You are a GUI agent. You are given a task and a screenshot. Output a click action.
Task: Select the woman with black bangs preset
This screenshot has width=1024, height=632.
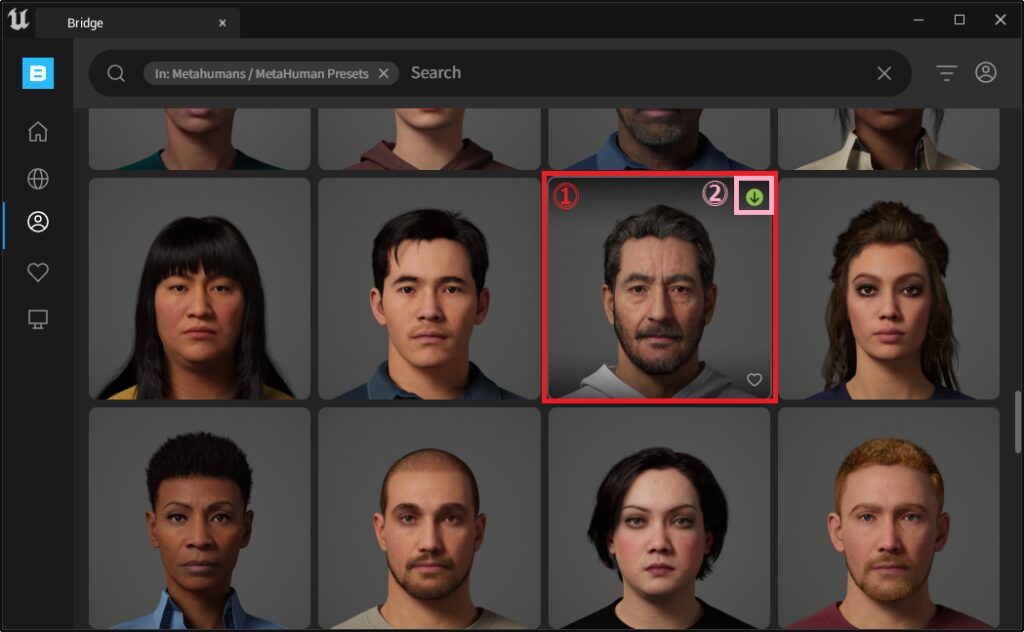point(200,289)
